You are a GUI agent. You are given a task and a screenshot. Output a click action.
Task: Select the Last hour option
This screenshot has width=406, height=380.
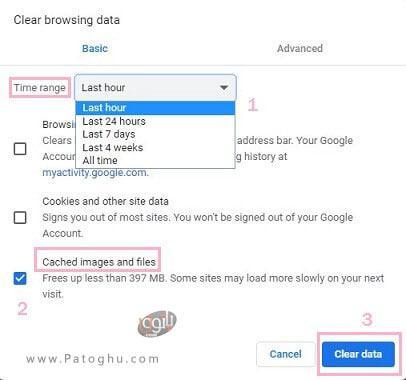[155, 108]
